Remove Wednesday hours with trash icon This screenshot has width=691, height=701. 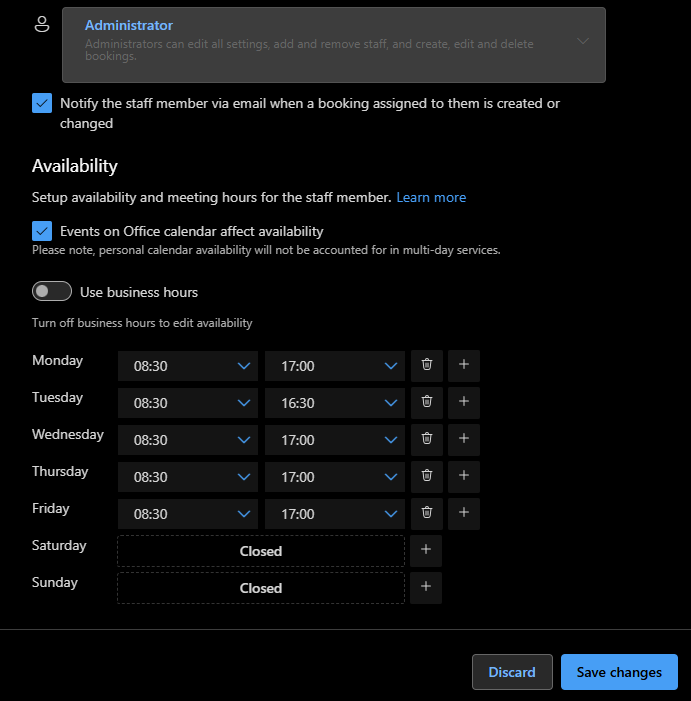coord(427,440)
